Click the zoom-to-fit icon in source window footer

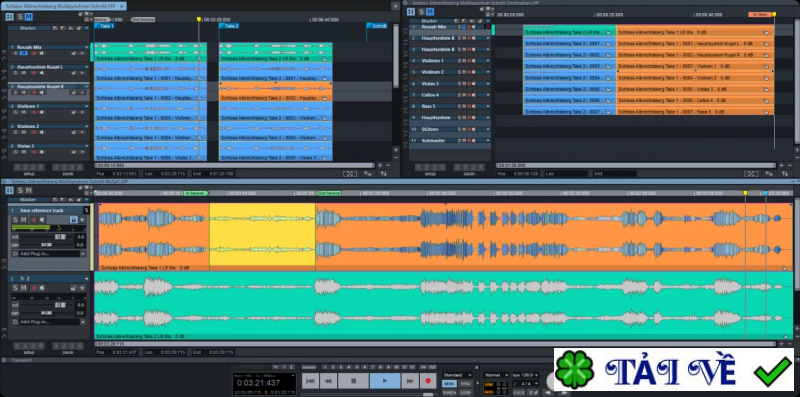[349, 173]
